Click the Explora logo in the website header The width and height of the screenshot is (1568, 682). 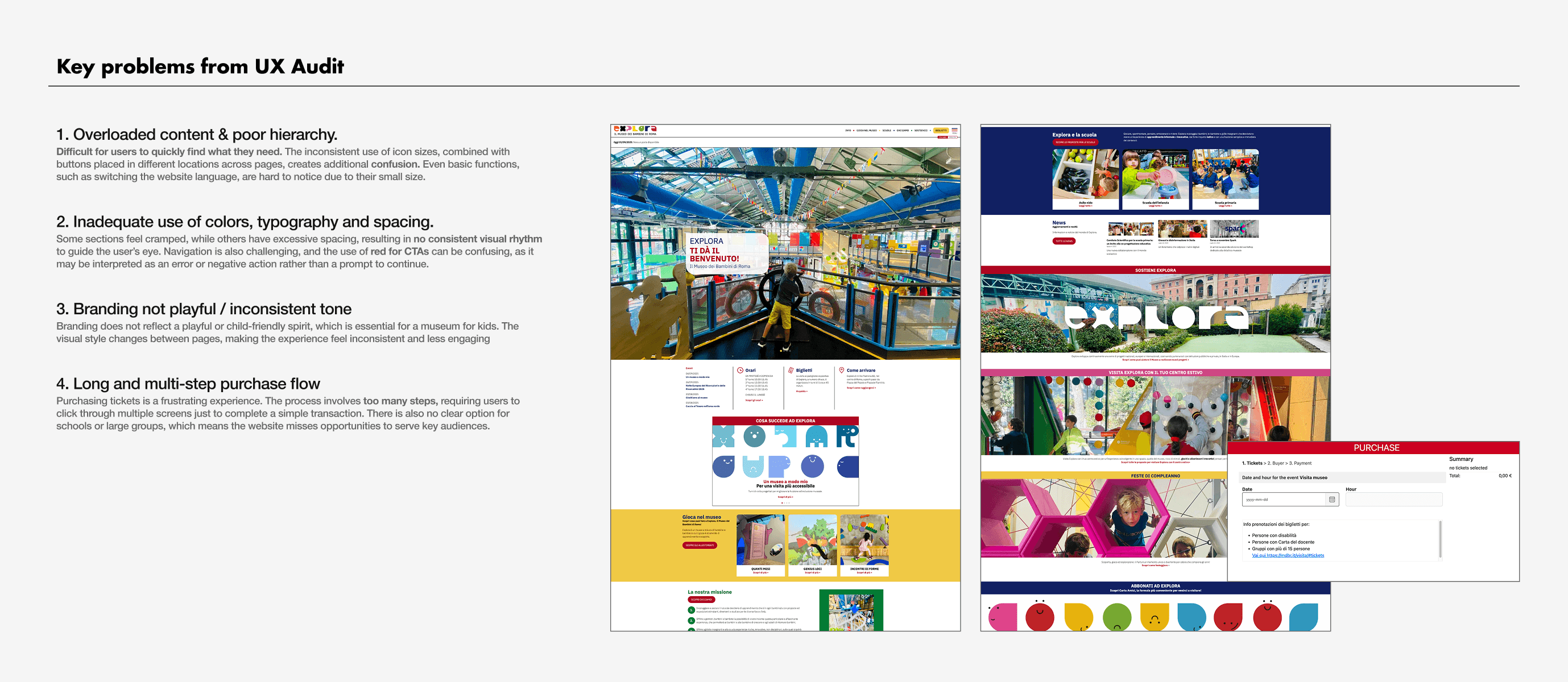tap(635, 130)
